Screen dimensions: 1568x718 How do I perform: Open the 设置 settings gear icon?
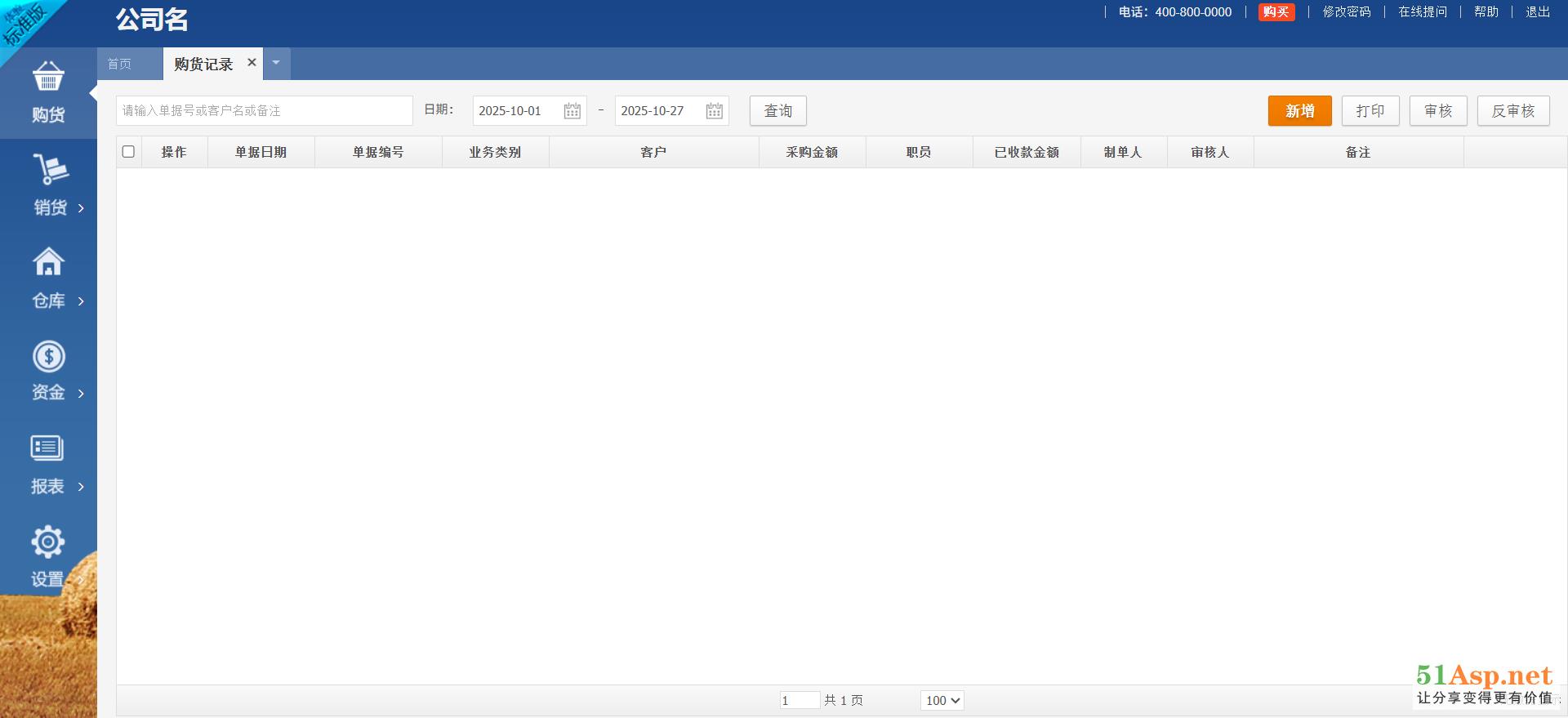47,542
